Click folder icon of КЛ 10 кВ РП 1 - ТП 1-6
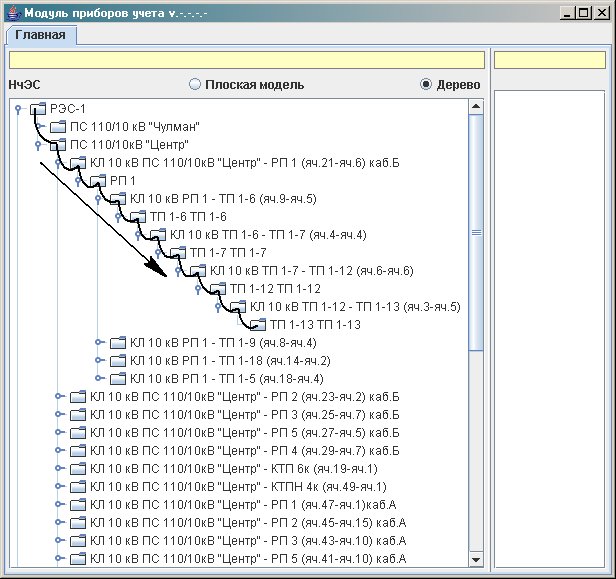 point(118,199)
